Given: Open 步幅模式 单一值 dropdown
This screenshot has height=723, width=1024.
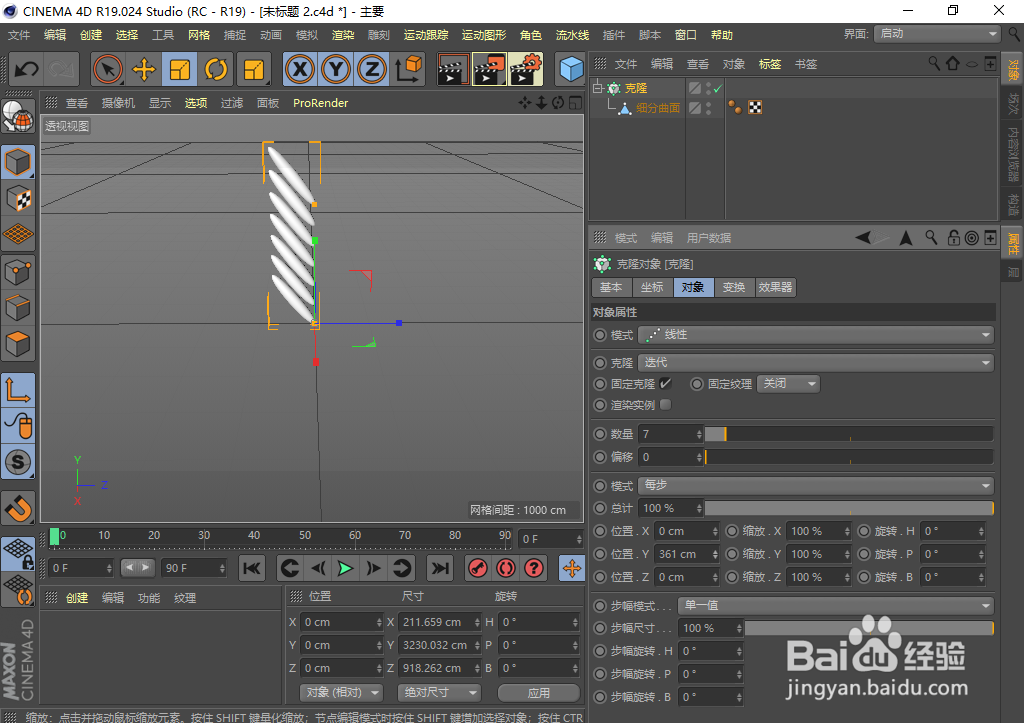Looking at the screenshot, I should tap(836, 606).
